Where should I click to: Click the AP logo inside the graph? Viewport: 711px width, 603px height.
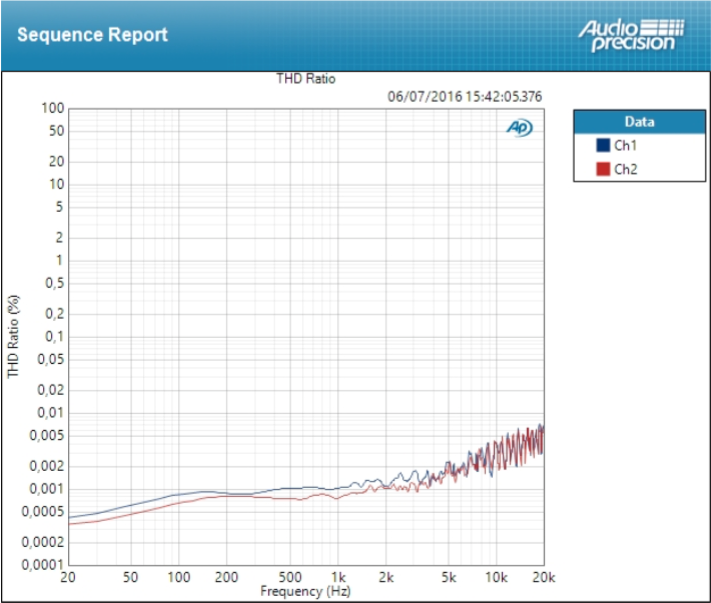point(519,127)
